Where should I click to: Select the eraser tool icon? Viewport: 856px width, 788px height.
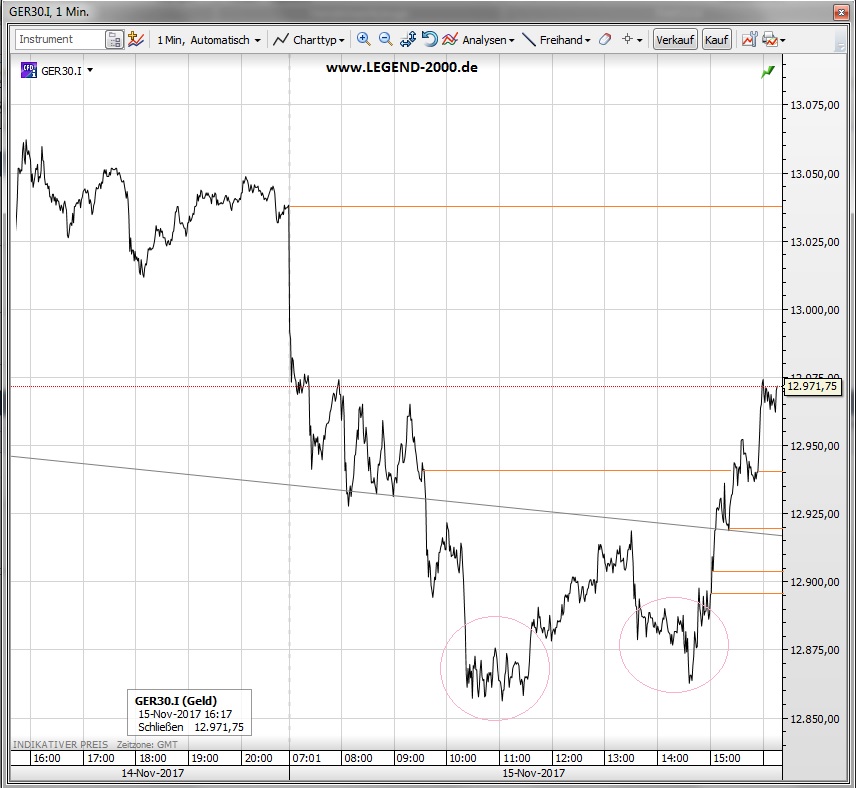(605, 40)
